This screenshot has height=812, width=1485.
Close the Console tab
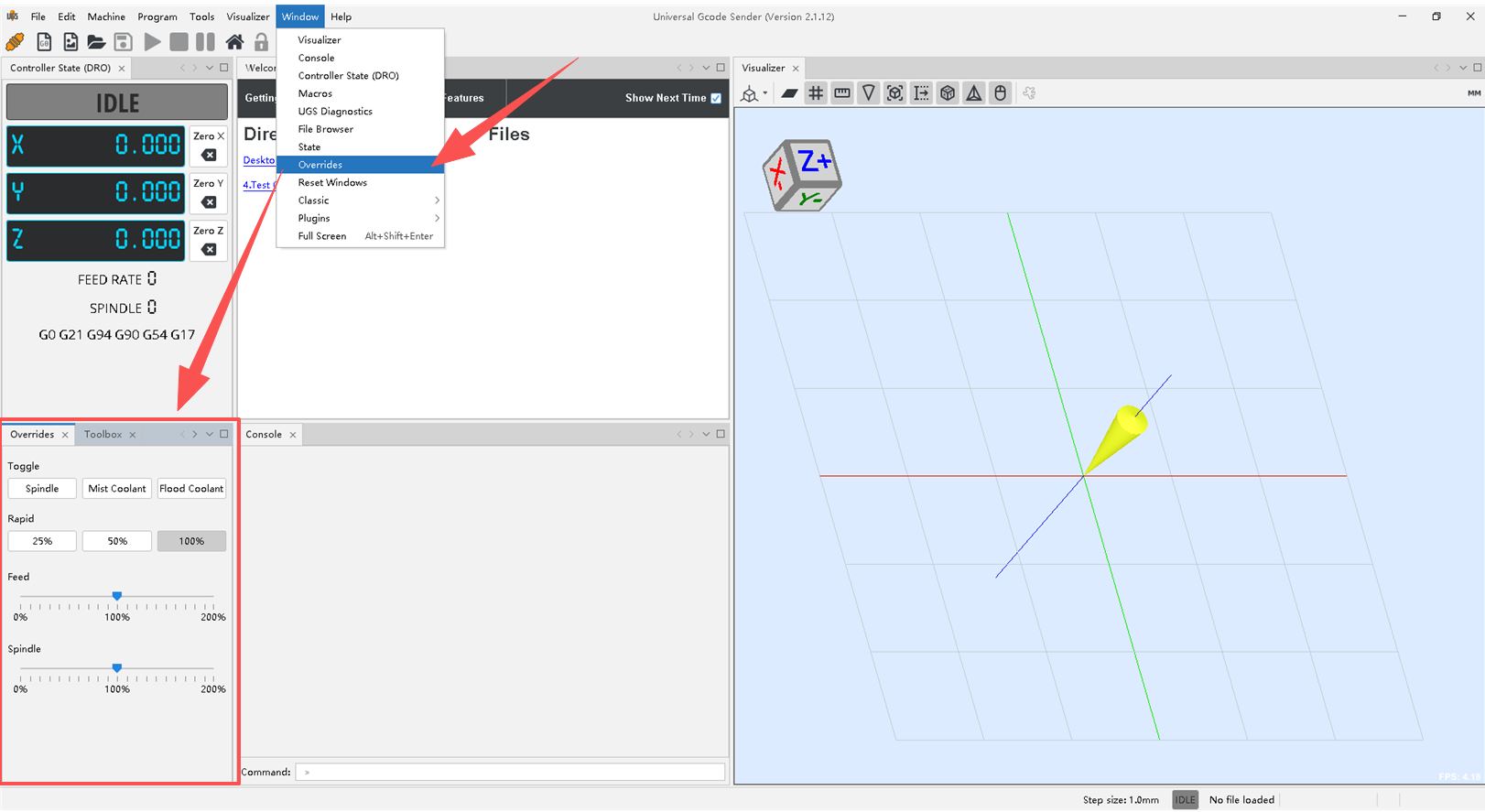tap(293, 435)
